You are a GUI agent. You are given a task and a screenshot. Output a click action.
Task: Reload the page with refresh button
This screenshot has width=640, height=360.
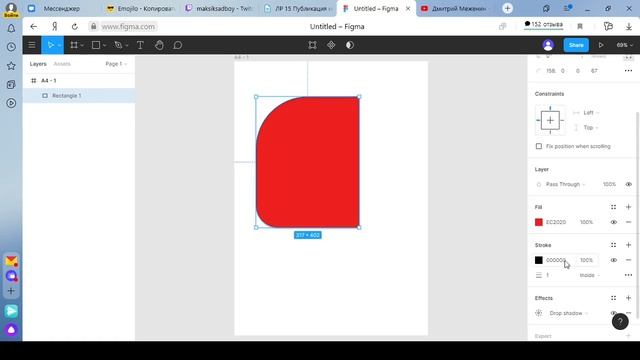coord(74,27)
